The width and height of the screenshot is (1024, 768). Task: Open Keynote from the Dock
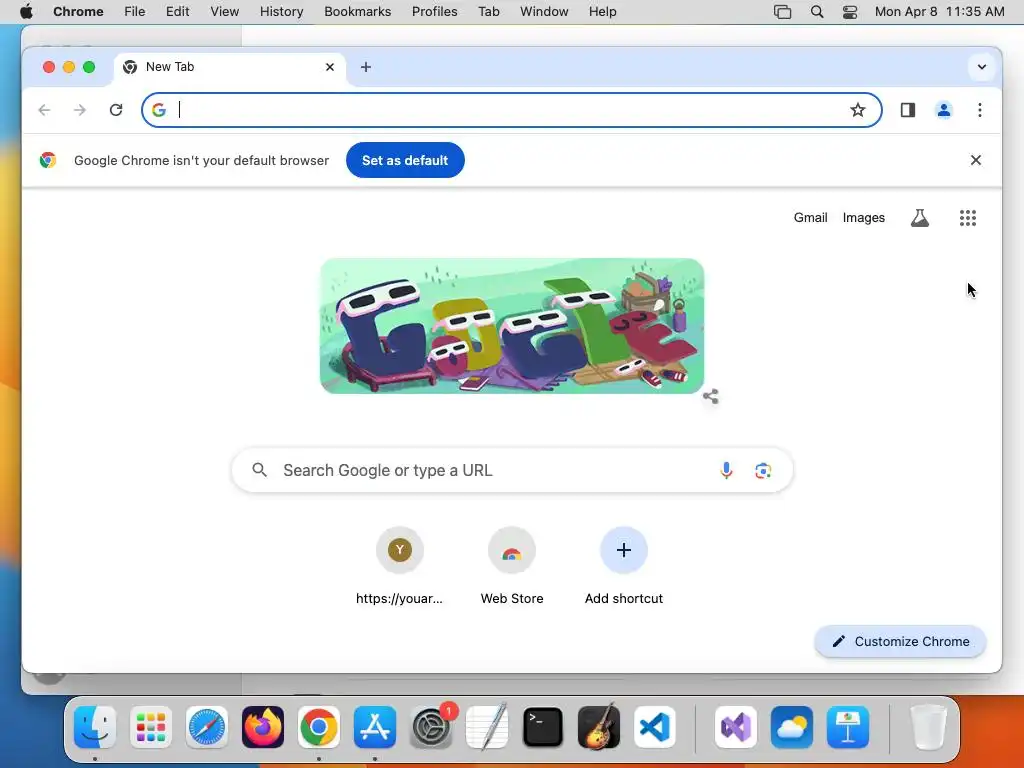(848, 727)
